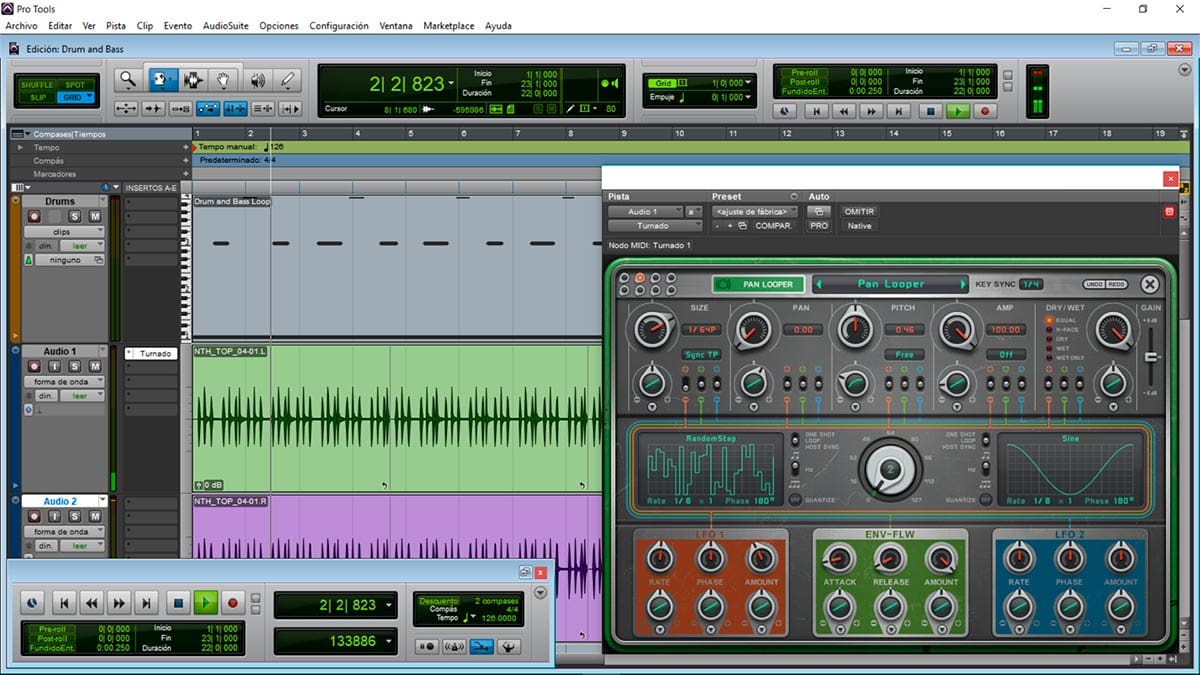Open the Pista menu
Image resolution: width=1200 pixels, height=675 pixels.
pos(116,26)
